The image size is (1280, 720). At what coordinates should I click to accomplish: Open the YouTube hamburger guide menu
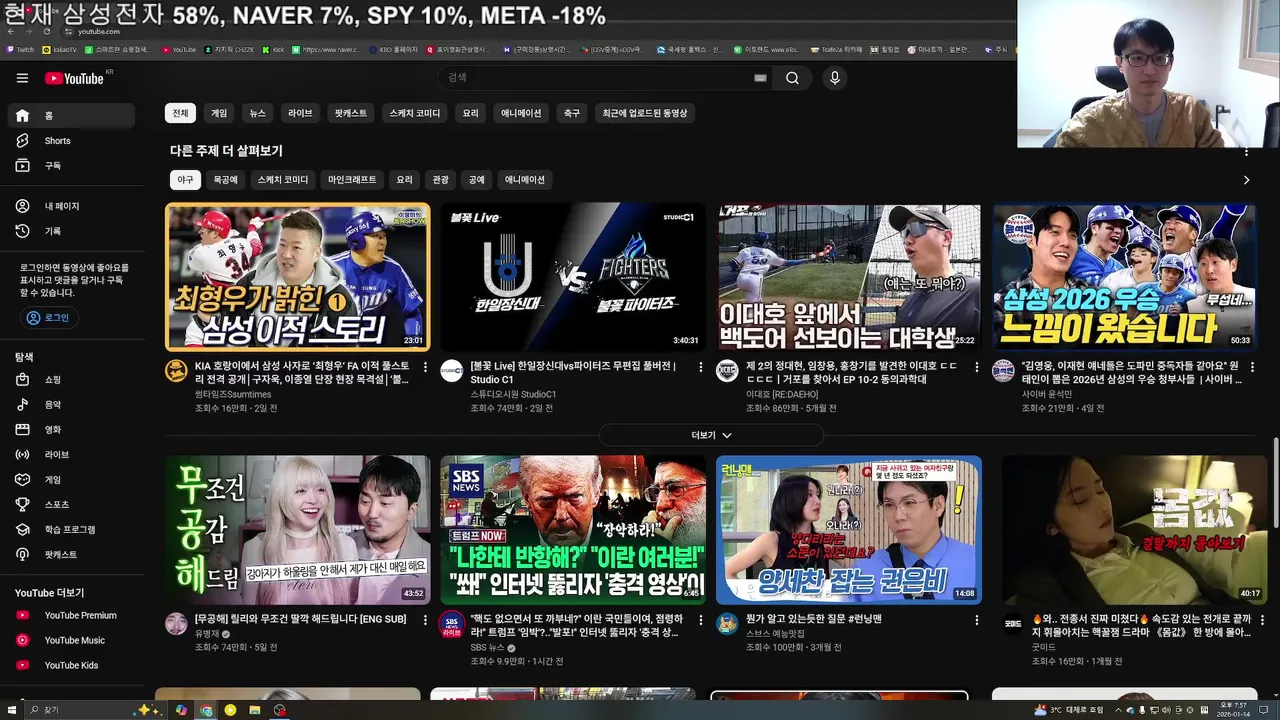pos(22,78)
